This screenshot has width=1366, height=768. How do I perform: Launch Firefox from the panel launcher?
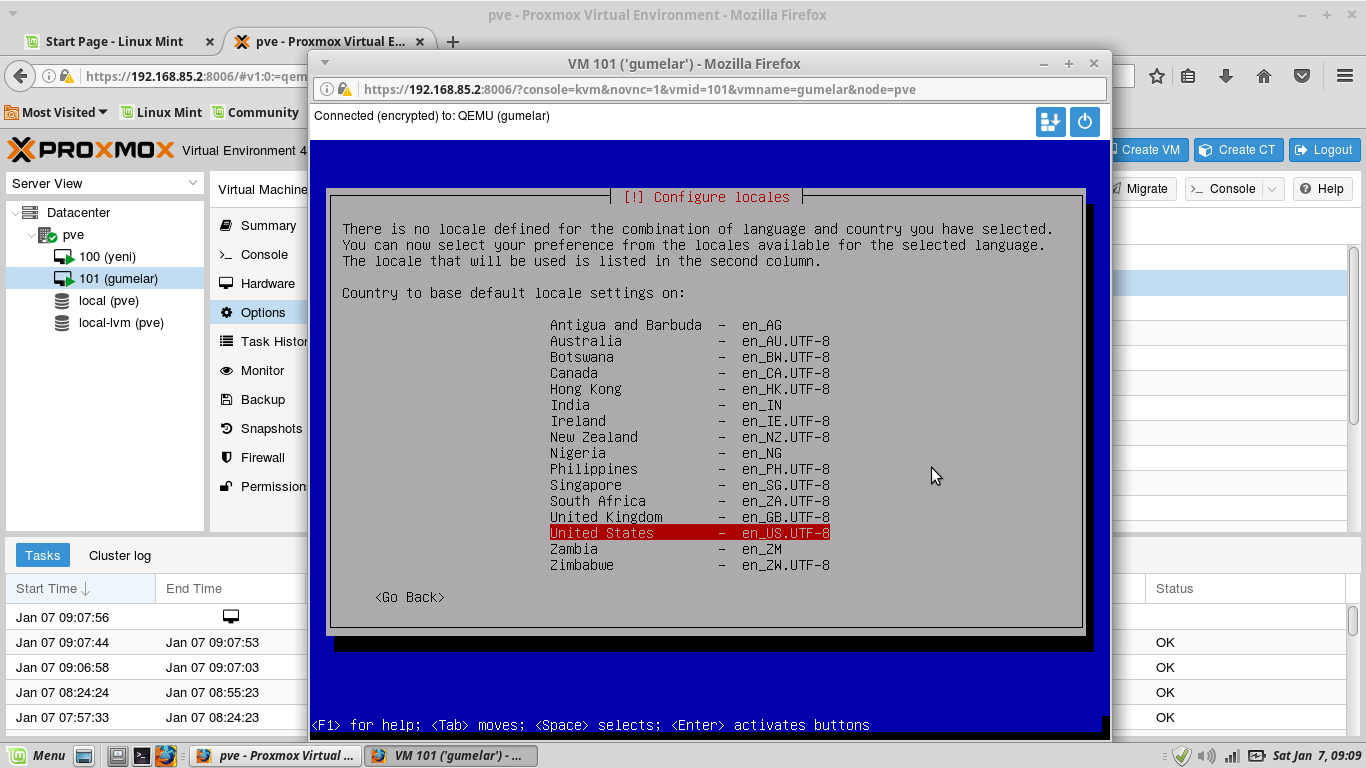[x=166, y=756]
